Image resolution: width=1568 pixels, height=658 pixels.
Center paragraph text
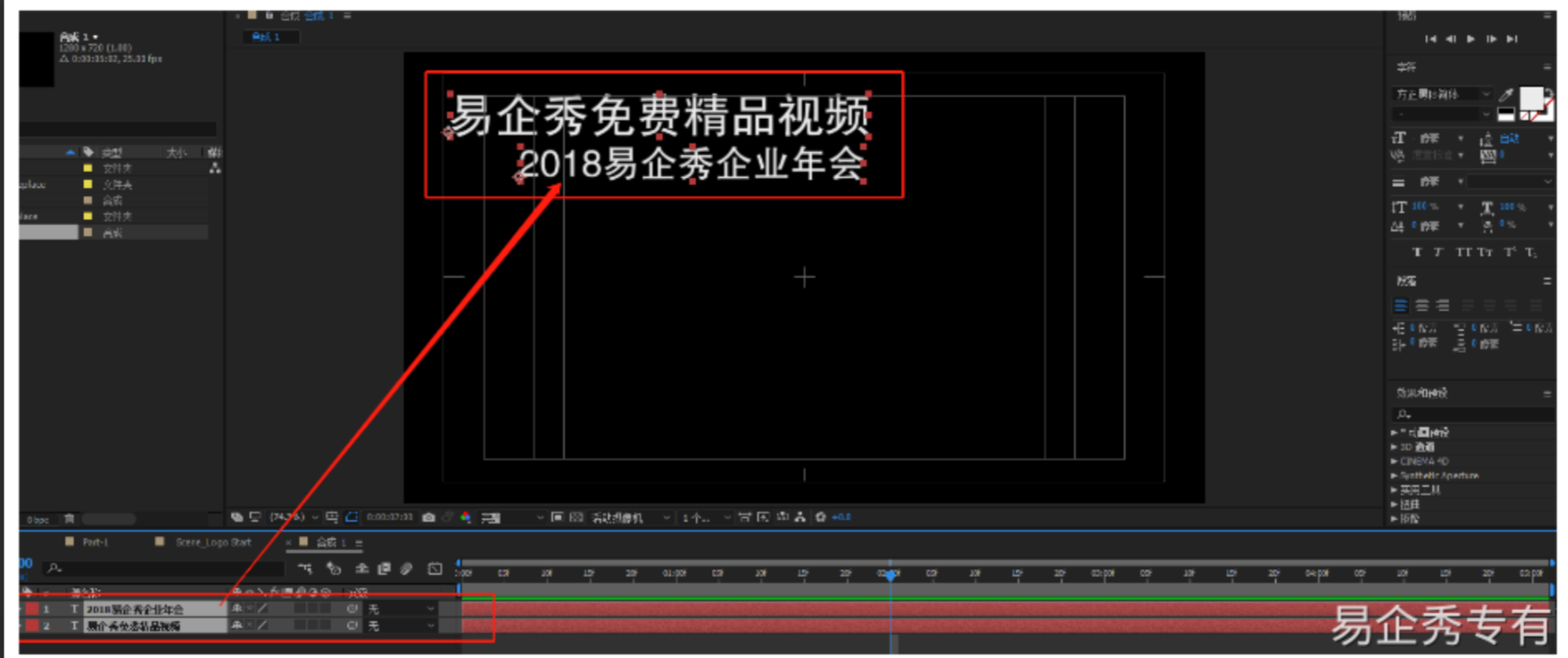[1422, 305]
